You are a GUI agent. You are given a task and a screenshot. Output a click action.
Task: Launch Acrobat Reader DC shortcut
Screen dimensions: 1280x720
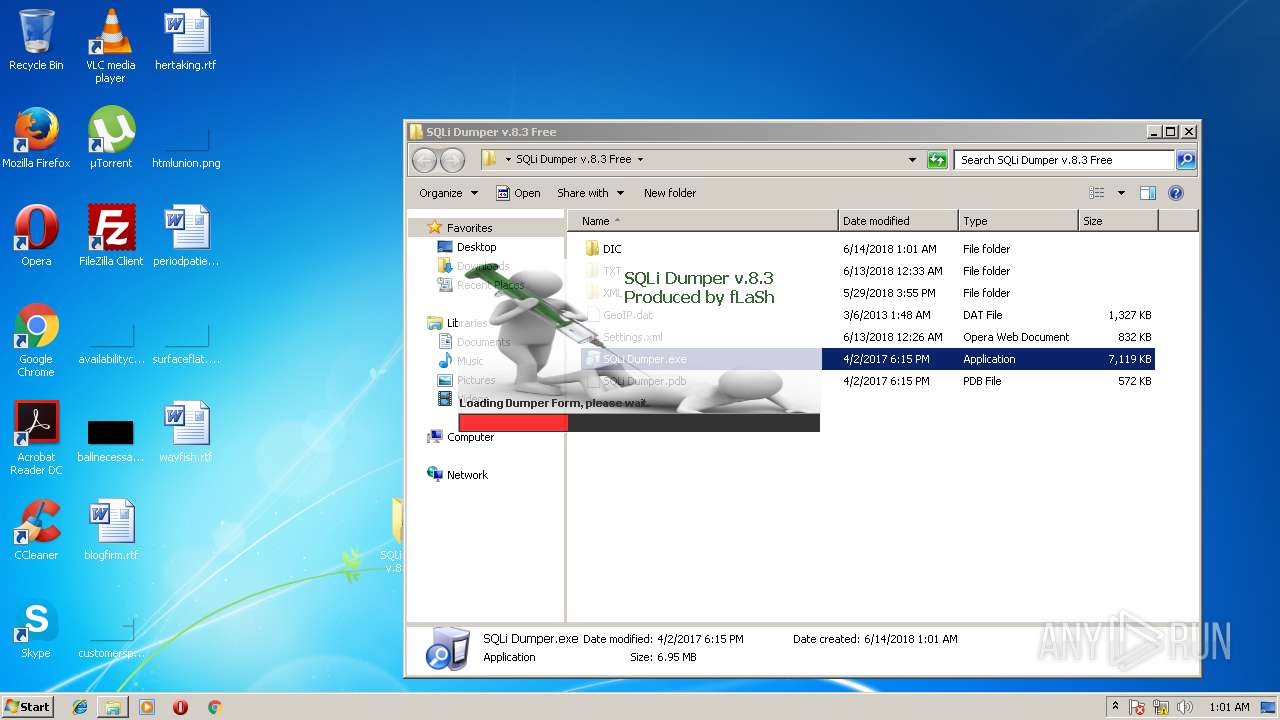tap(36, 439)
